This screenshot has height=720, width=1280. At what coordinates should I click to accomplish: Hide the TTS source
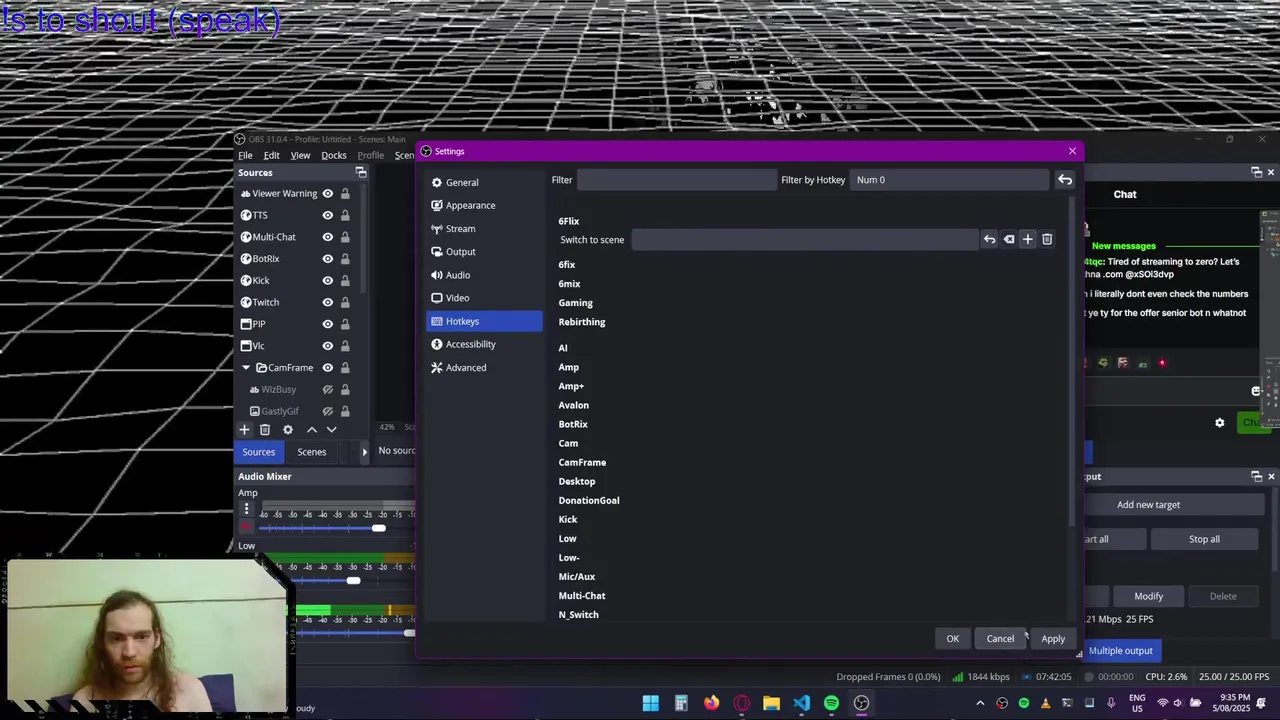click(x=327, y=215)
